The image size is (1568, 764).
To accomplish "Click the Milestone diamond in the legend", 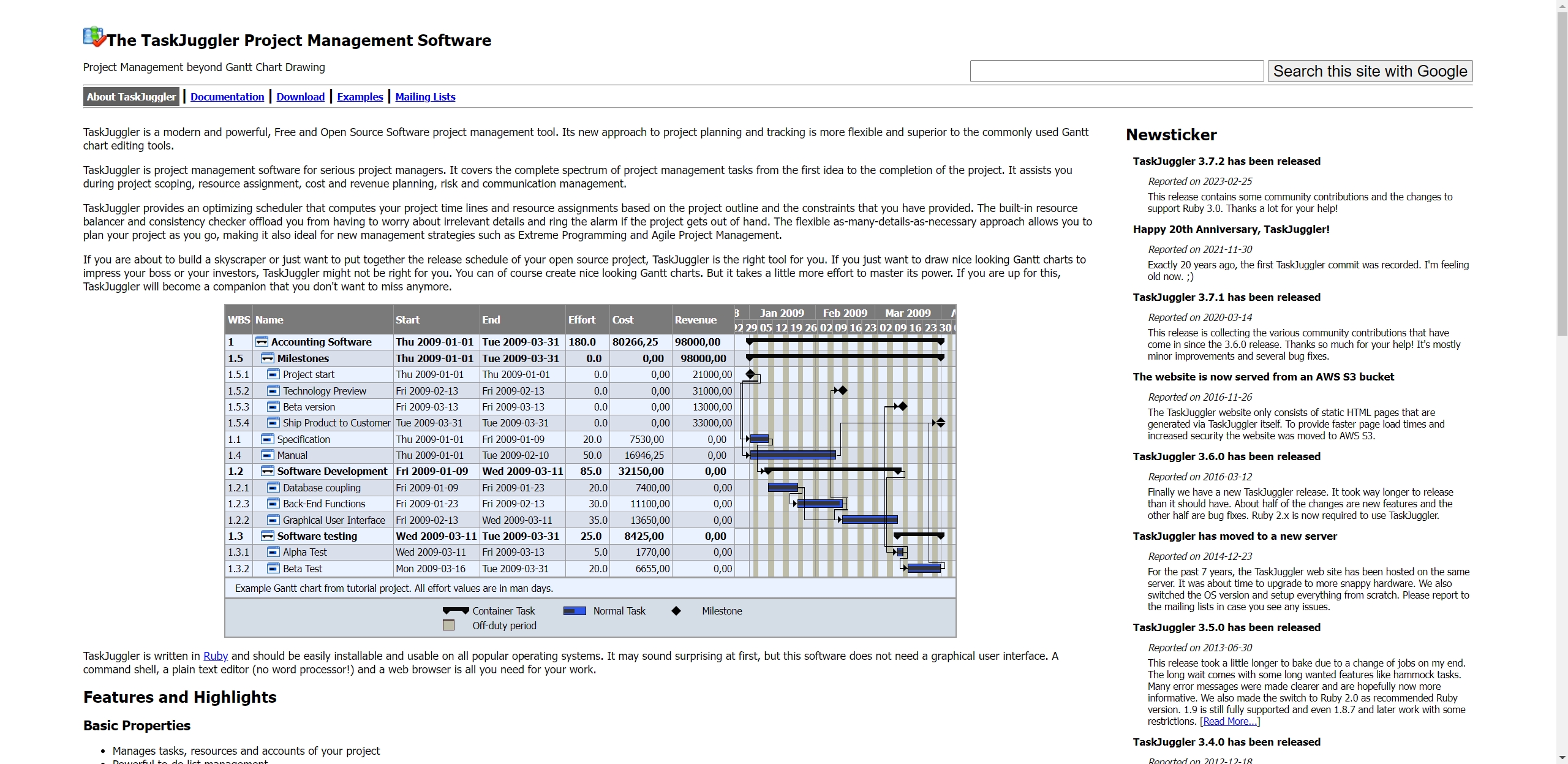I will pos(676,611).
